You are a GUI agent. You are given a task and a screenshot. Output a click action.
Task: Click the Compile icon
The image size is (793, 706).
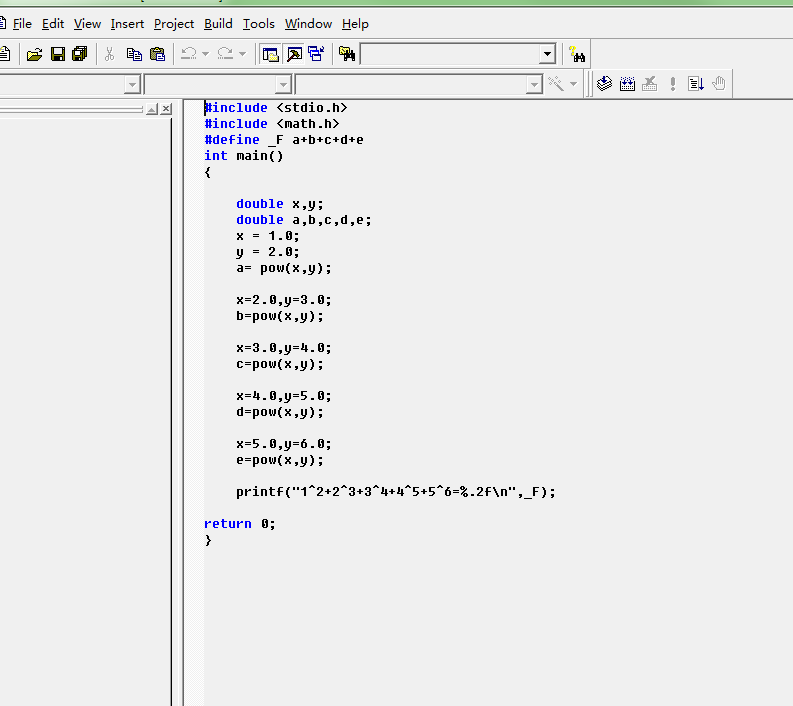click(x=604, y=83)
